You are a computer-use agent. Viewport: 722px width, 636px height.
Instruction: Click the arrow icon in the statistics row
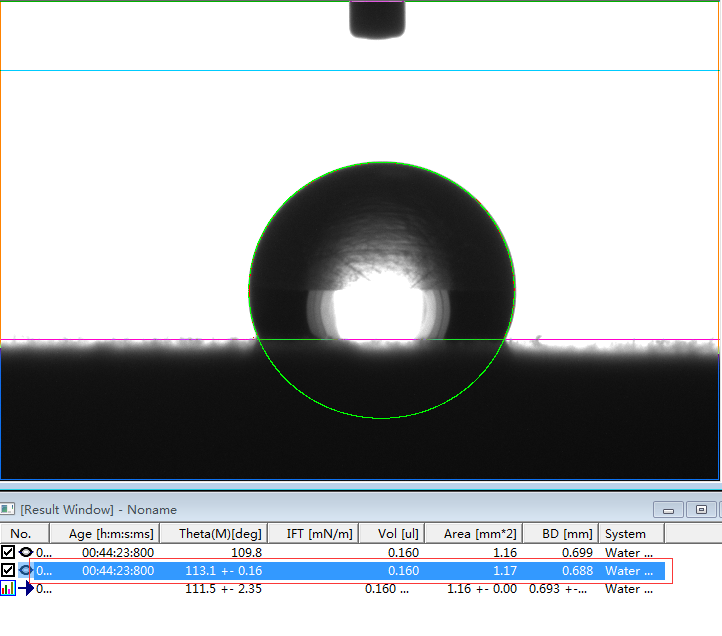point(26,589)
